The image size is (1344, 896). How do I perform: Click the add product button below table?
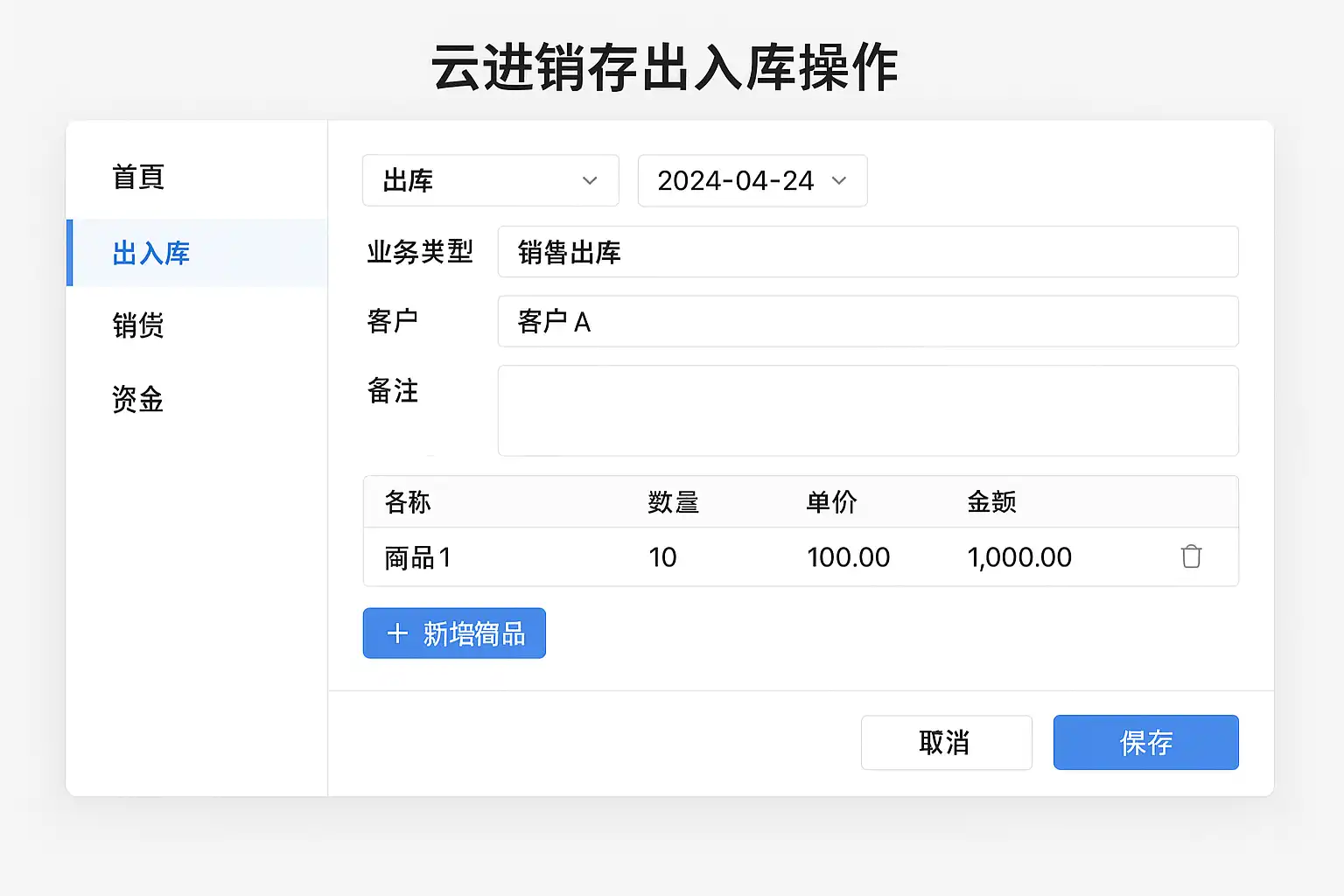(x=454, y=633)
